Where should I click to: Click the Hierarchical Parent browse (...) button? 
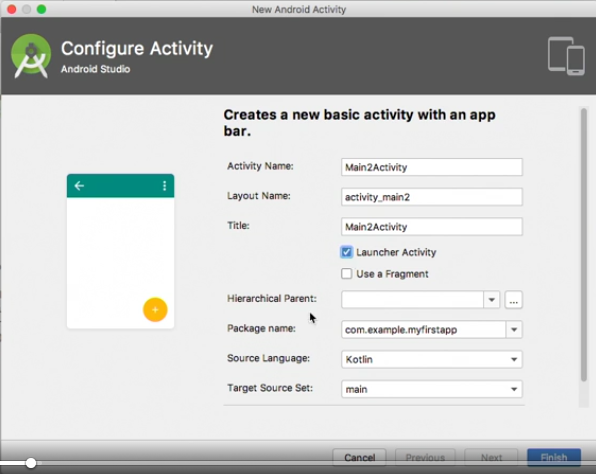514,300
